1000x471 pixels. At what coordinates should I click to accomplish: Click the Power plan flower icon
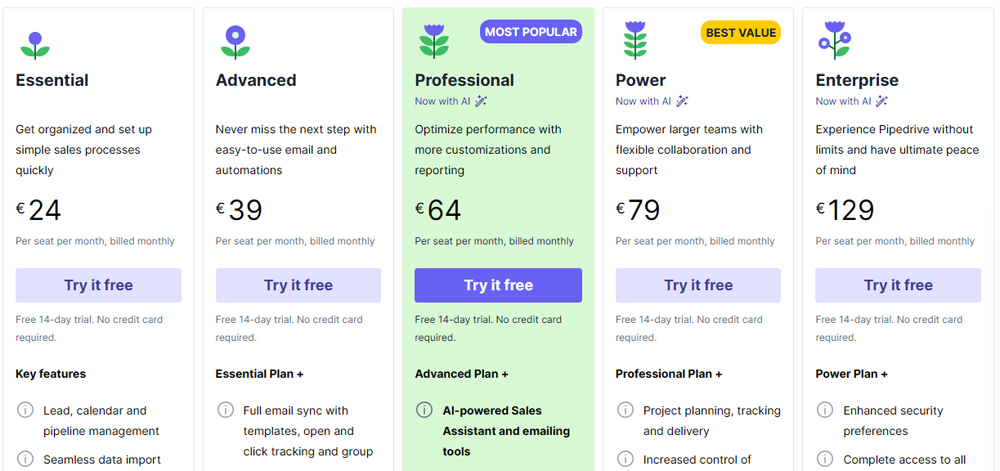pos(635,42)
